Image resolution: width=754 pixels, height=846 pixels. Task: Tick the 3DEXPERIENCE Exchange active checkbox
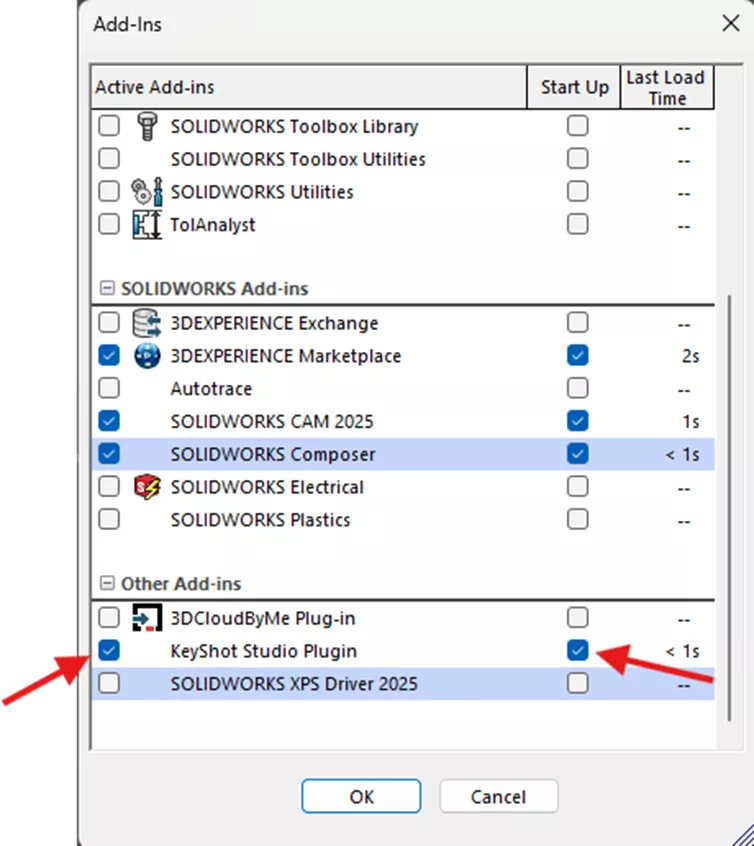pos(109,323)
